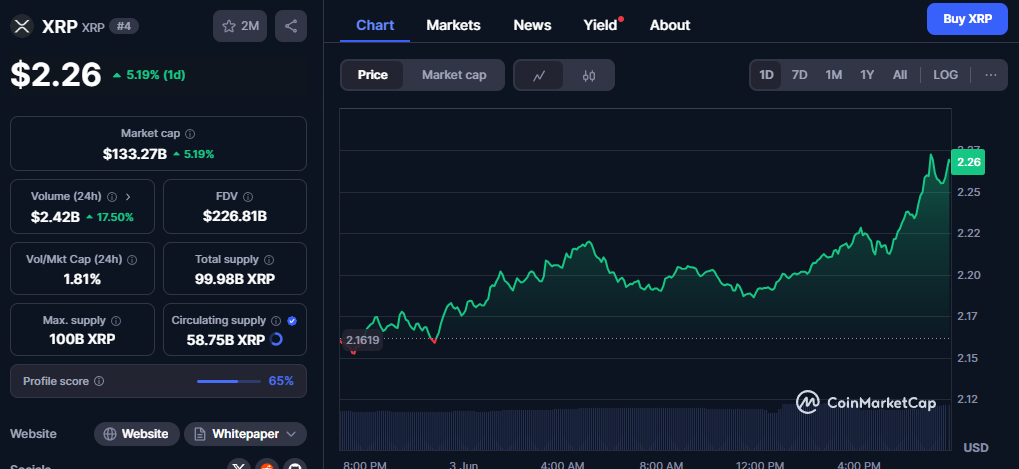Click the 65% profile score value

coord(281,381)
